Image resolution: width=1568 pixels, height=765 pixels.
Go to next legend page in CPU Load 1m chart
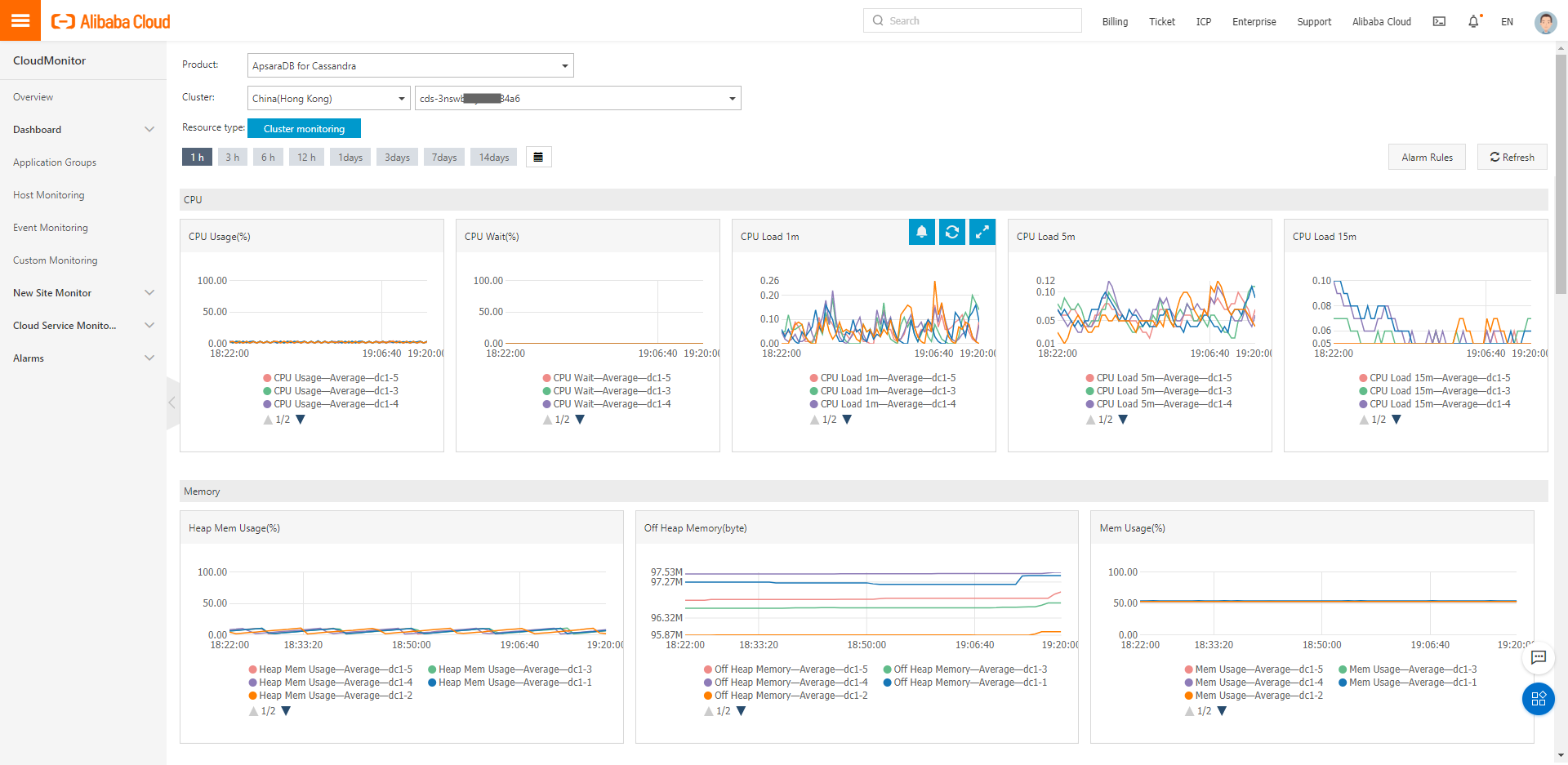coord(847,420)
